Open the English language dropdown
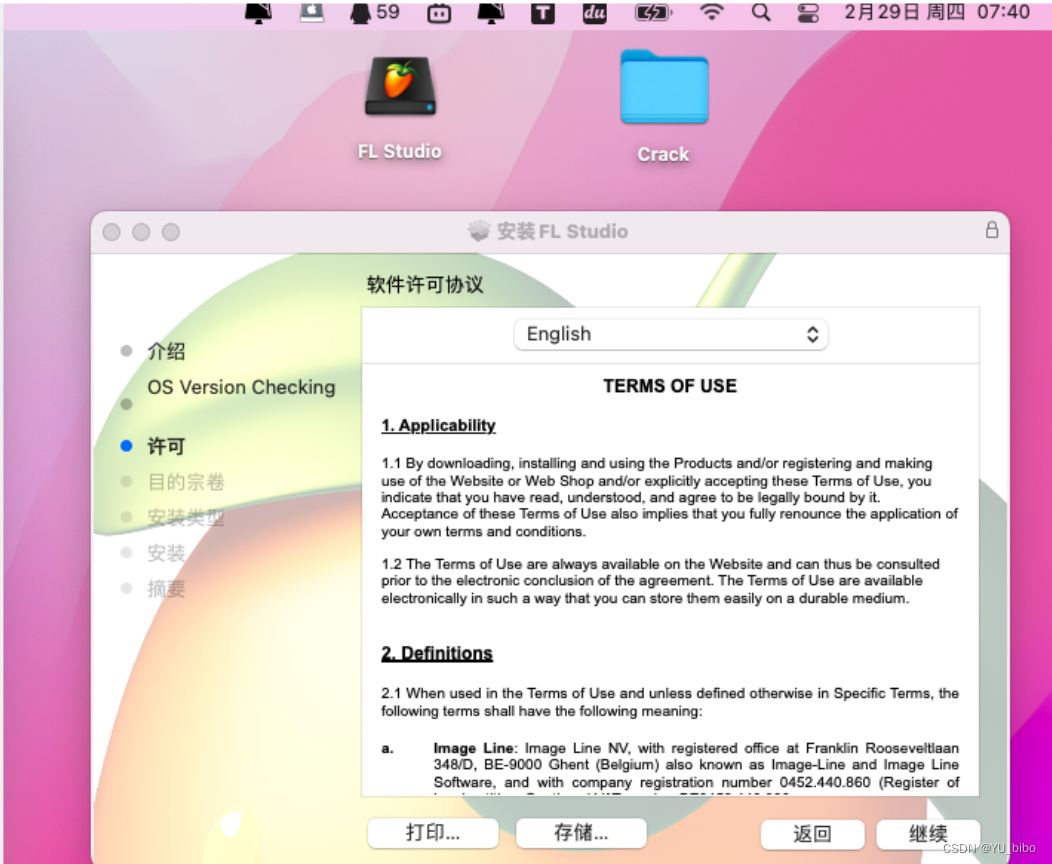The height and width of the screenshot is (864, 1052). pos(671,334)
